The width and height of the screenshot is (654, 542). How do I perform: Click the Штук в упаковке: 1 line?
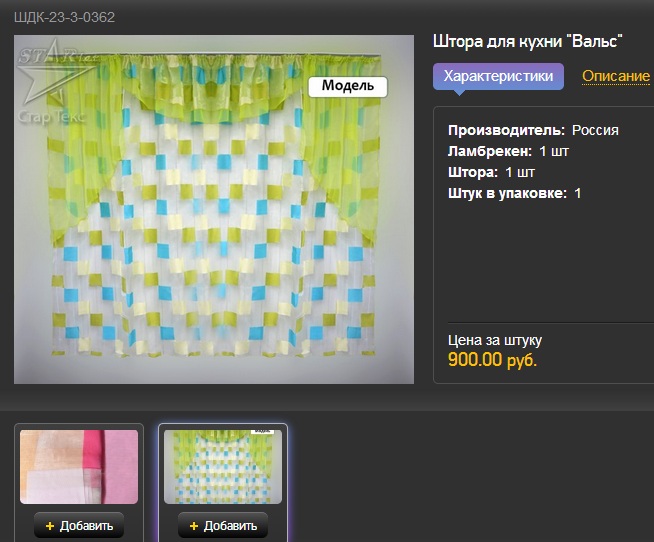click(x=515, y=193)
